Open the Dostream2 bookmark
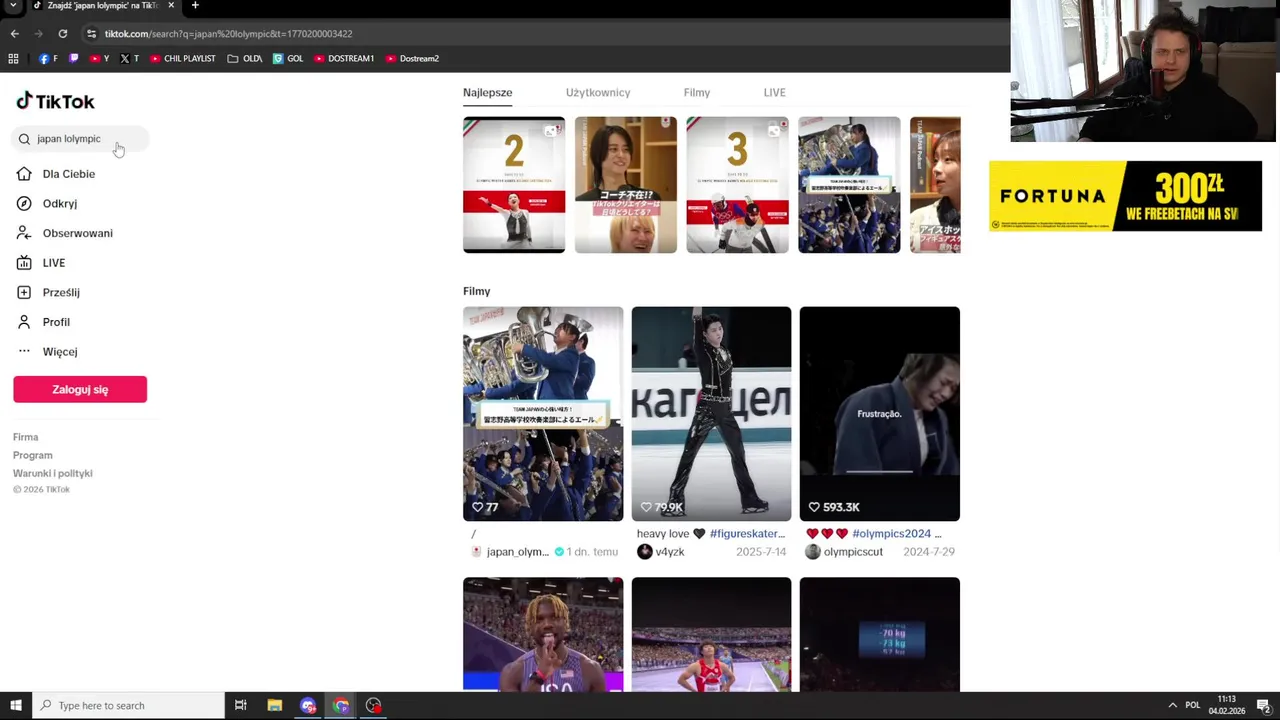Screen dimensions: 1280x720 tap(412, 58)
